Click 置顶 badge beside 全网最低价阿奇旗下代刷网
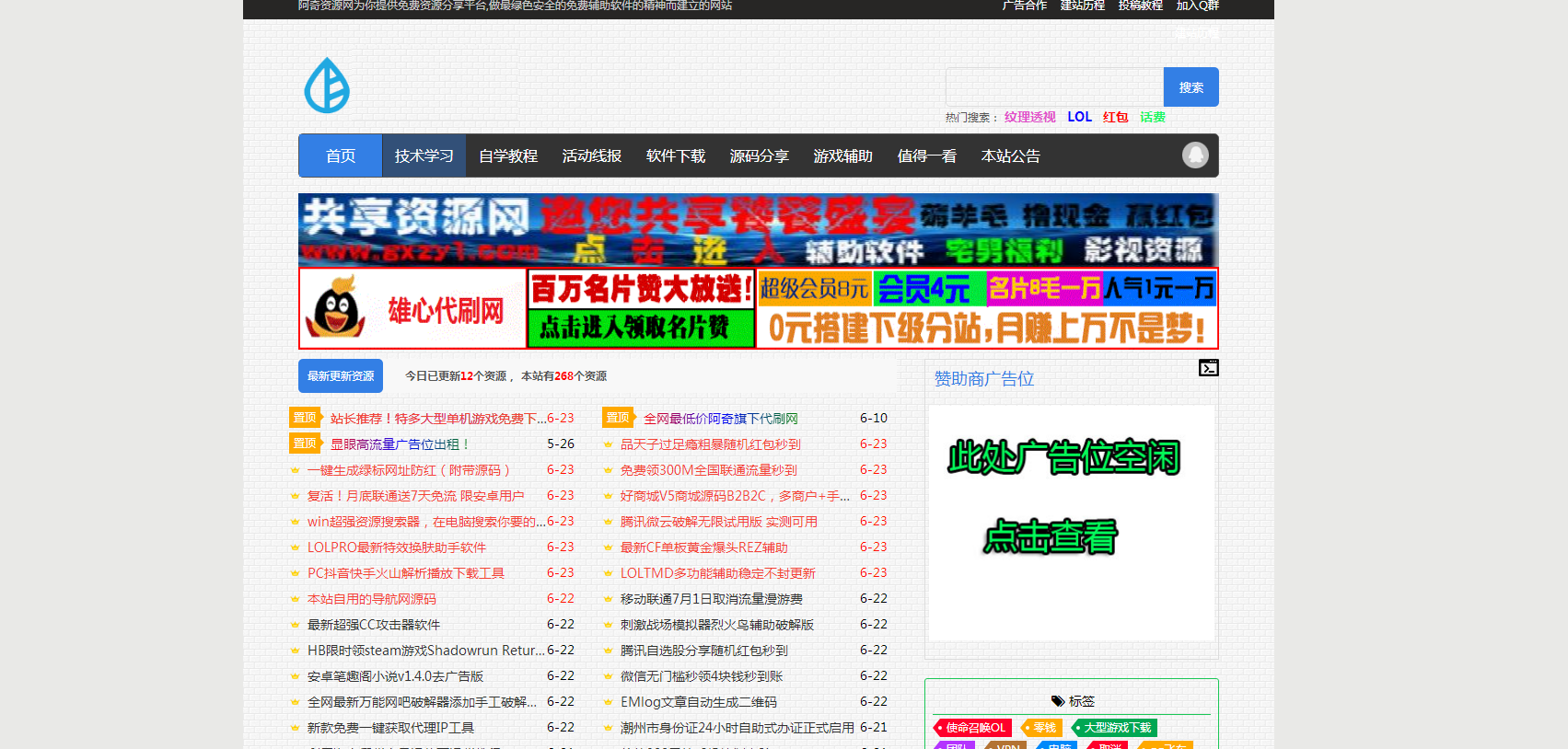This screenshot has width=1568, height=749. tap(618, 418)
